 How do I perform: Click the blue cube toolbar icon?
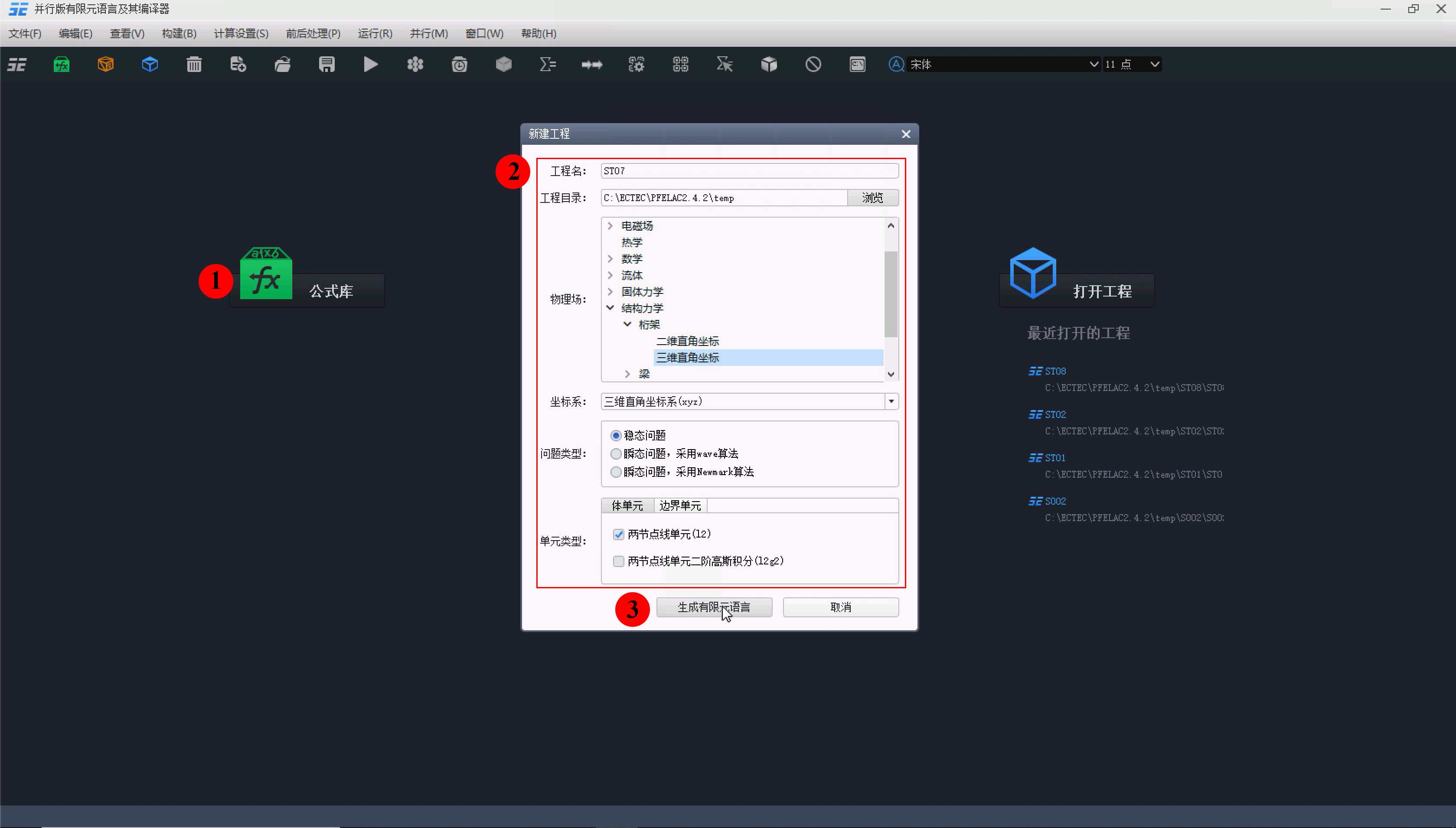tap(150, 64)
